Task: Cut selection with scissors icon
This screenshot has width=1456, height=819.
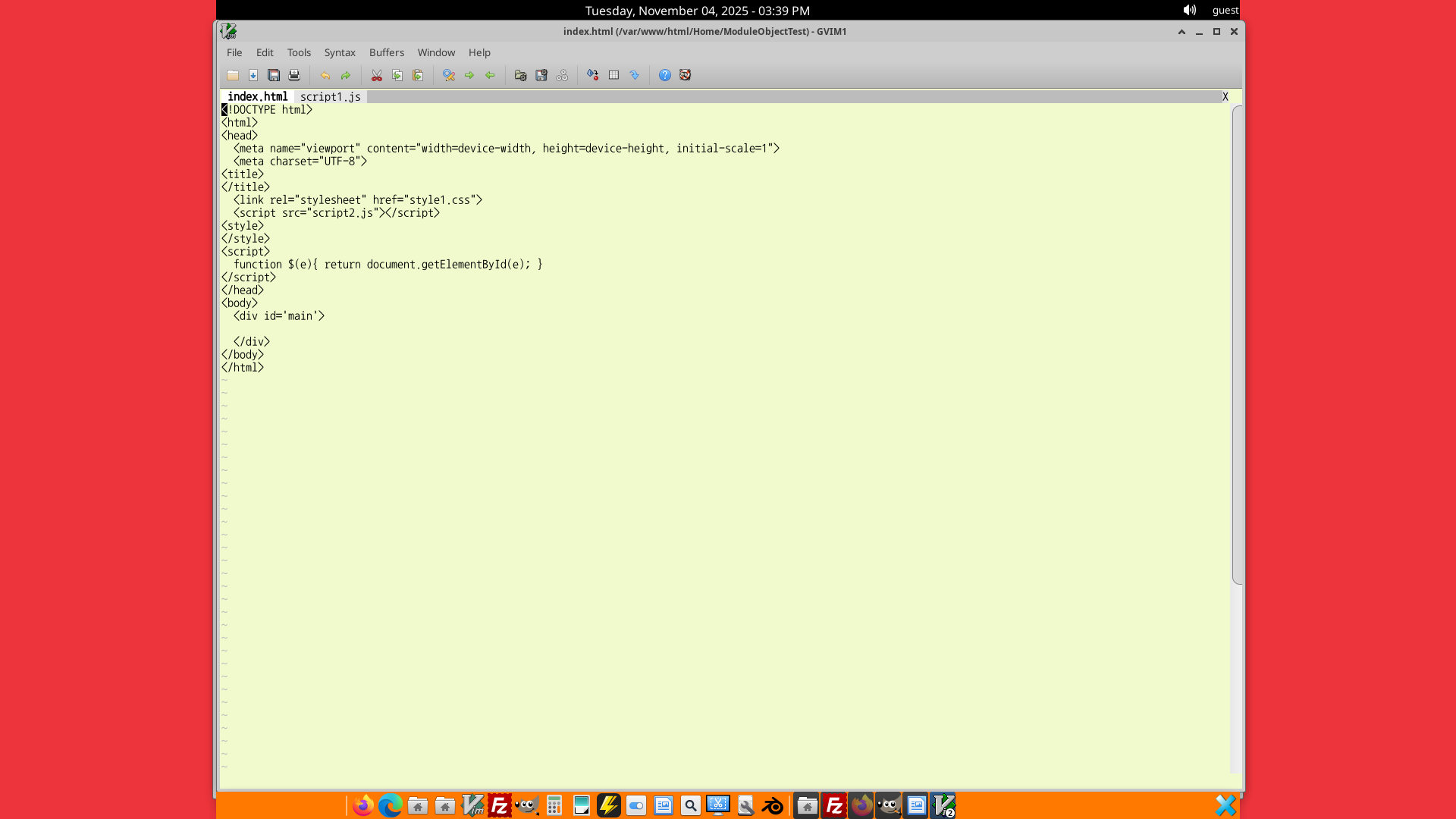Action: point(377,75)
